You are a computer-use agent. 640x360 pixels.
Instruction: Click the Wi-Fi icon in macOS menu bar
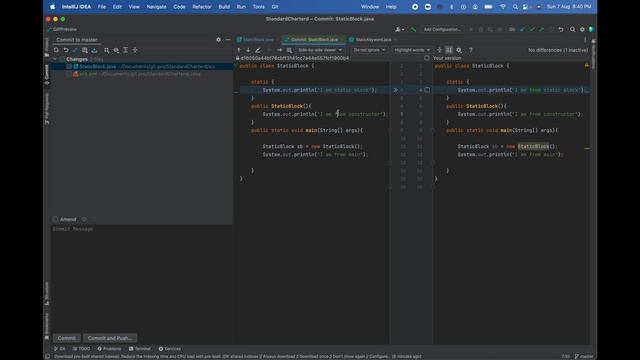tap(503, 7)
